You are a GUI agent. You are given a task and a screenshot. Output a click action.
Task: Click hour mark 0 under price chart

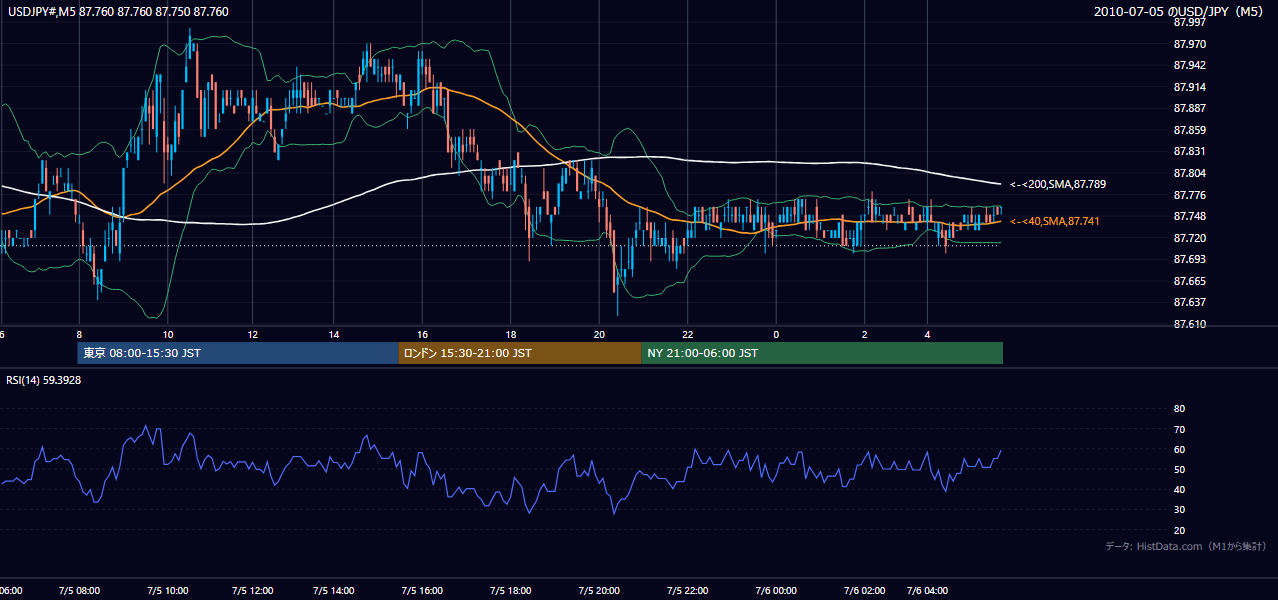(x=776, y=334)
